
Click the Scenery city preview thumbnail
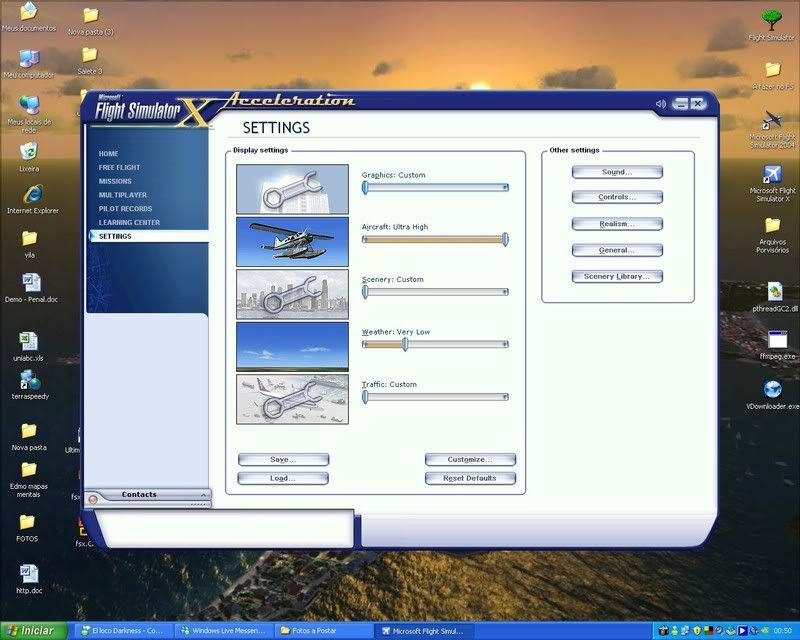tap(292, 294)
